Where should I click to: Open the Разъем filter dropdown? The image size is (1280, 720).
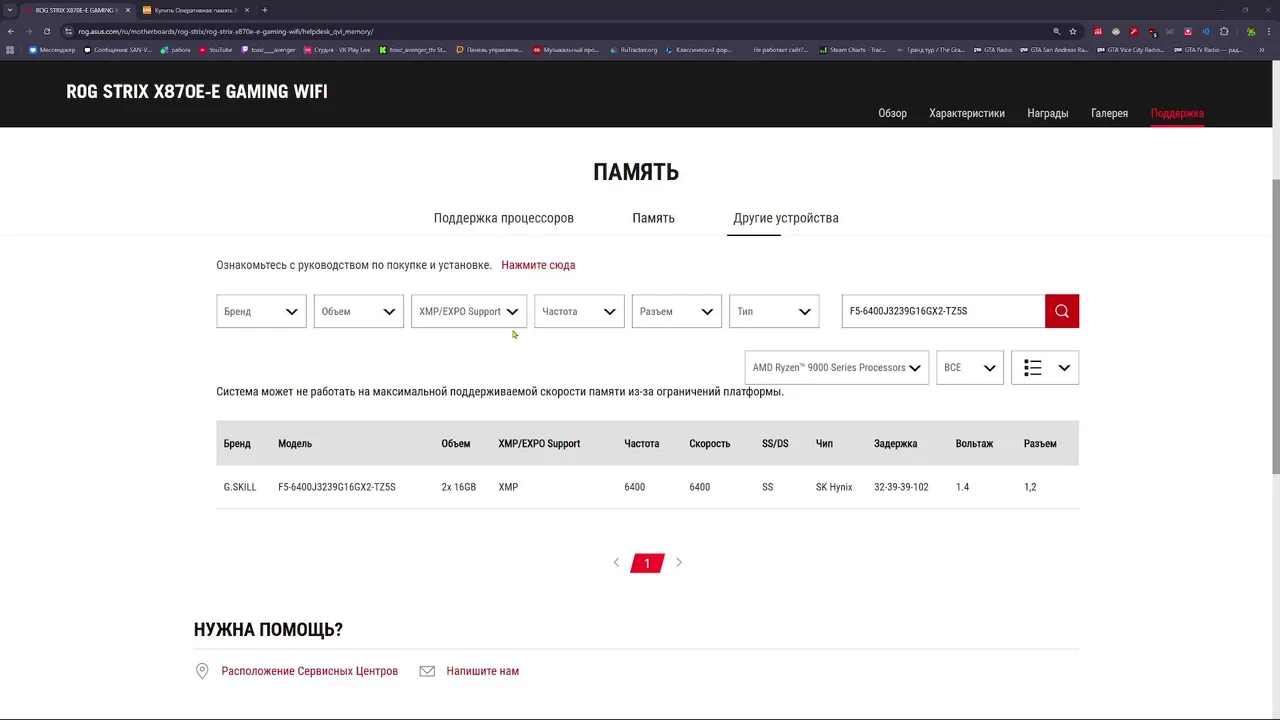(x=676, y=311)
